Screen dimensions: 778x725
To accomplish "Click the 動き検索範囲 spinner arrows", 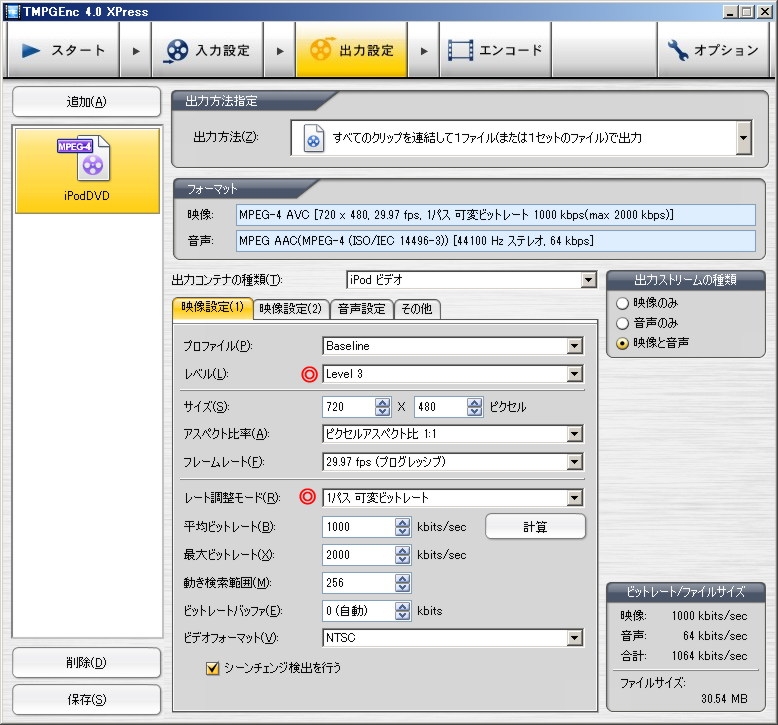I will (x=403, y=583).
